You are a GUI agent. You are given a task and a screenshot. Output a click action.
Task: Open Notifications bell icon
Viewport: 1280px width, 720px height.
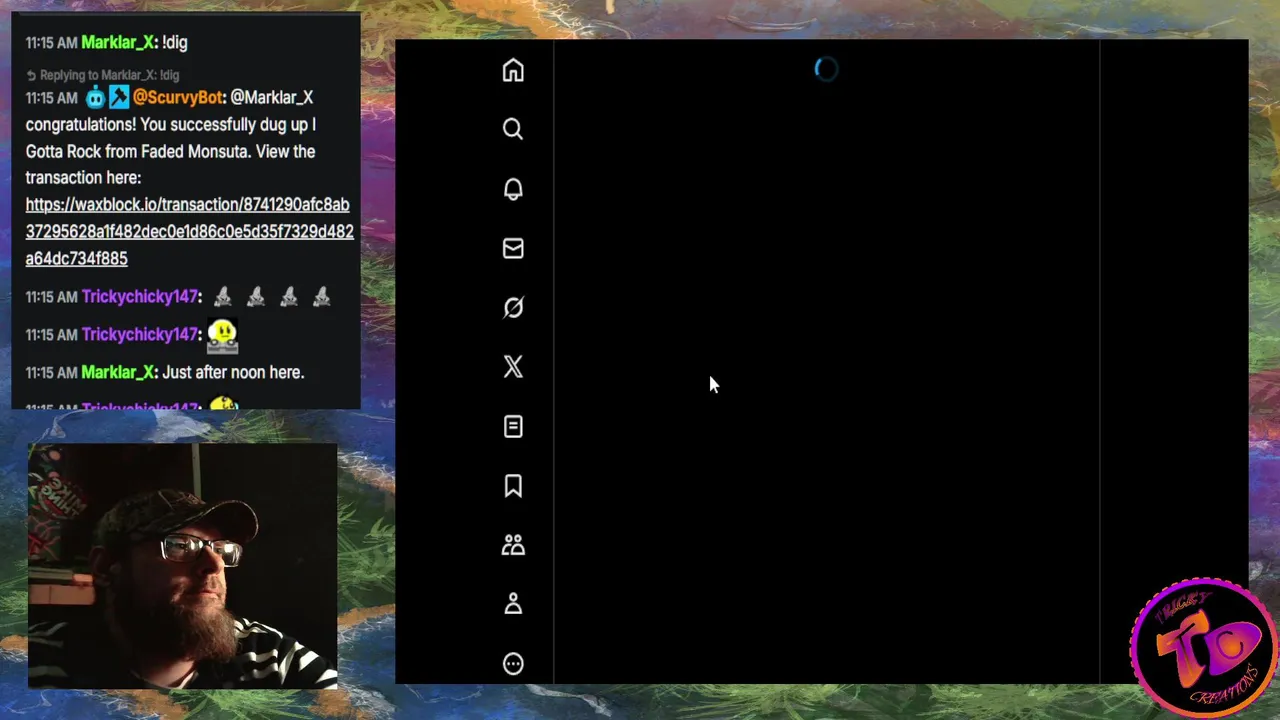tap(513, 189)
